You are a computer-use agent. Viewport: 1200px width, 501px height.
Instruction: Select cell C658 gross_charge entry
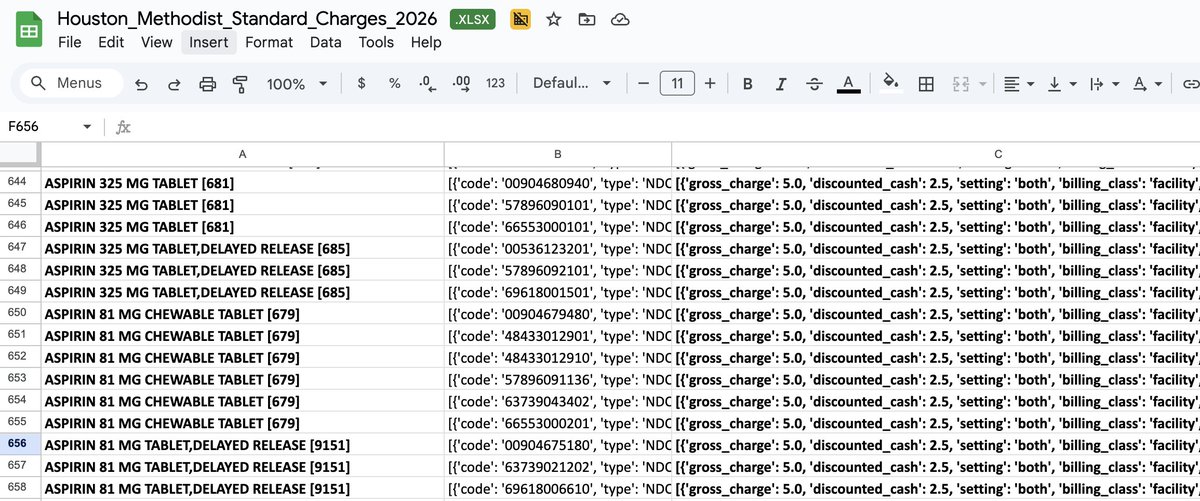tap(936, 487)
